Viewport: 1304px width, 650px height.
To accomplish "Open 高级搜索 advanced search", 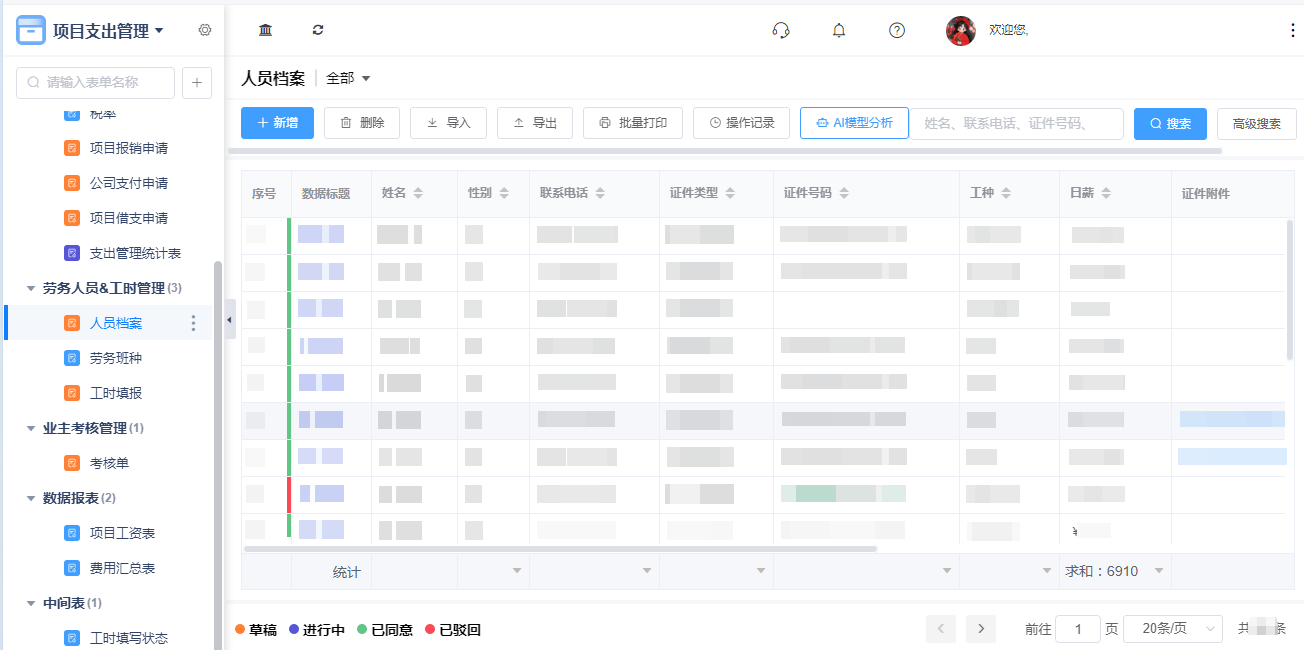I will pos(1257,124).
